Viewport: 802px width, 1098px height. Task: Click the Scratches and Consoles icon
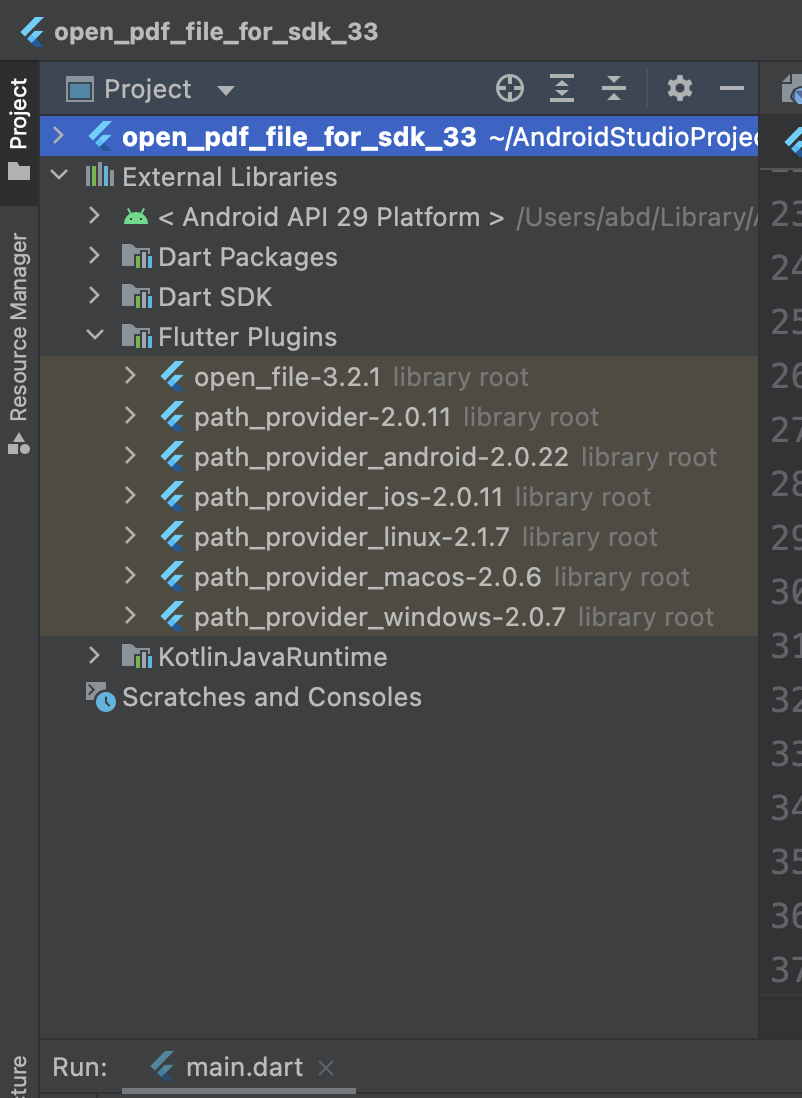tap(101, 697)
